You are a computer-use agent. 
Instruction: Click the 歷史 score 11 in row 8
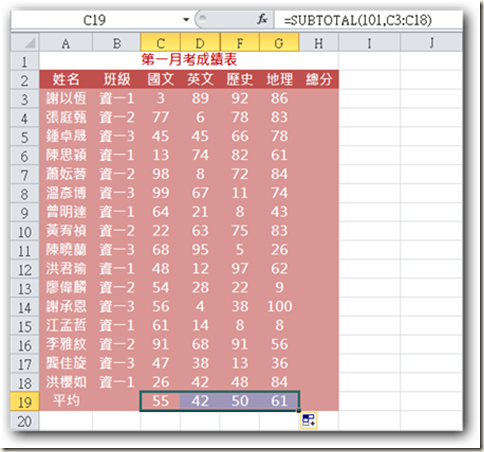point(240,193)
